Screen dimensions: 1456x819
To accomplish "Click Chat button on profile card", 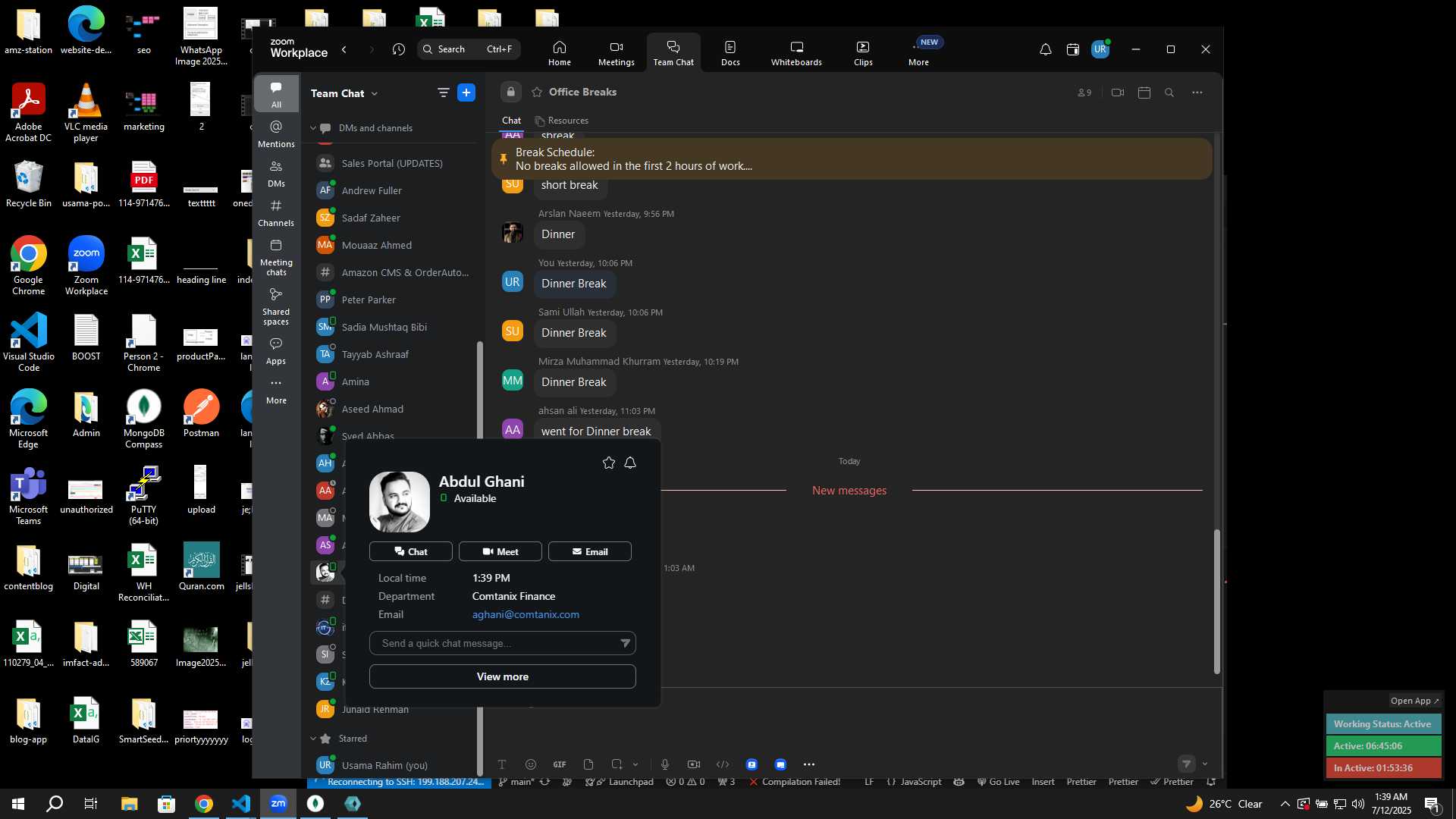I will [411, 551].
